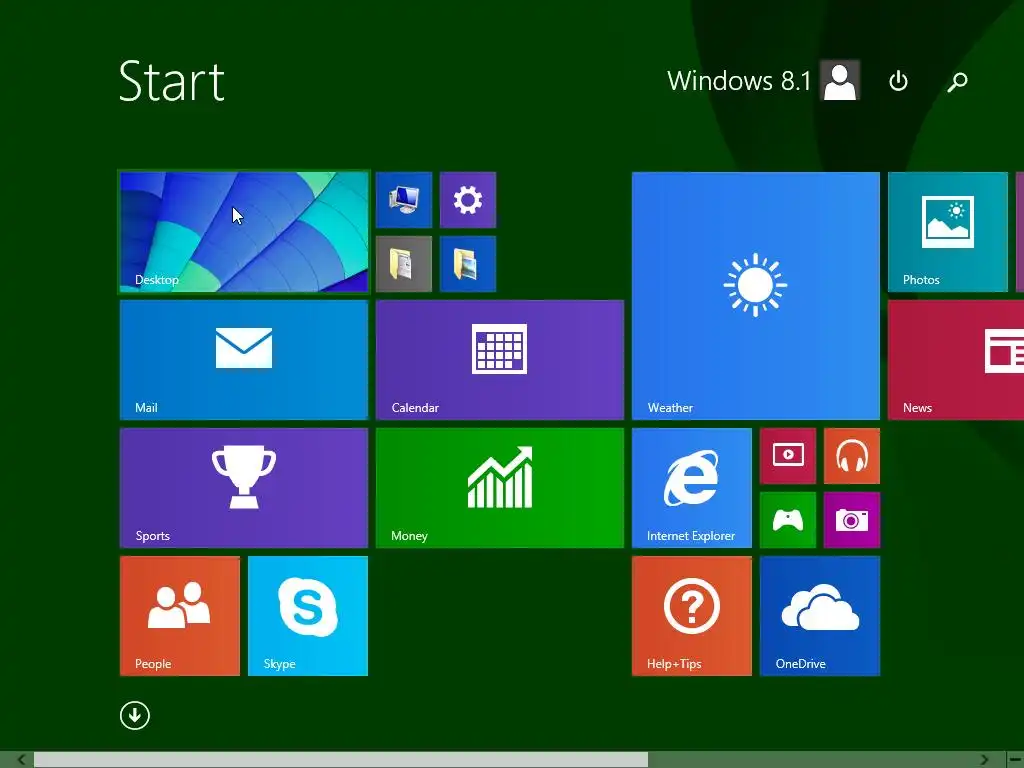Image resolution: width=1024 pixels, height=768 pixels.
Task: Open the Camera small tile
Action: [x=852, y=520]
